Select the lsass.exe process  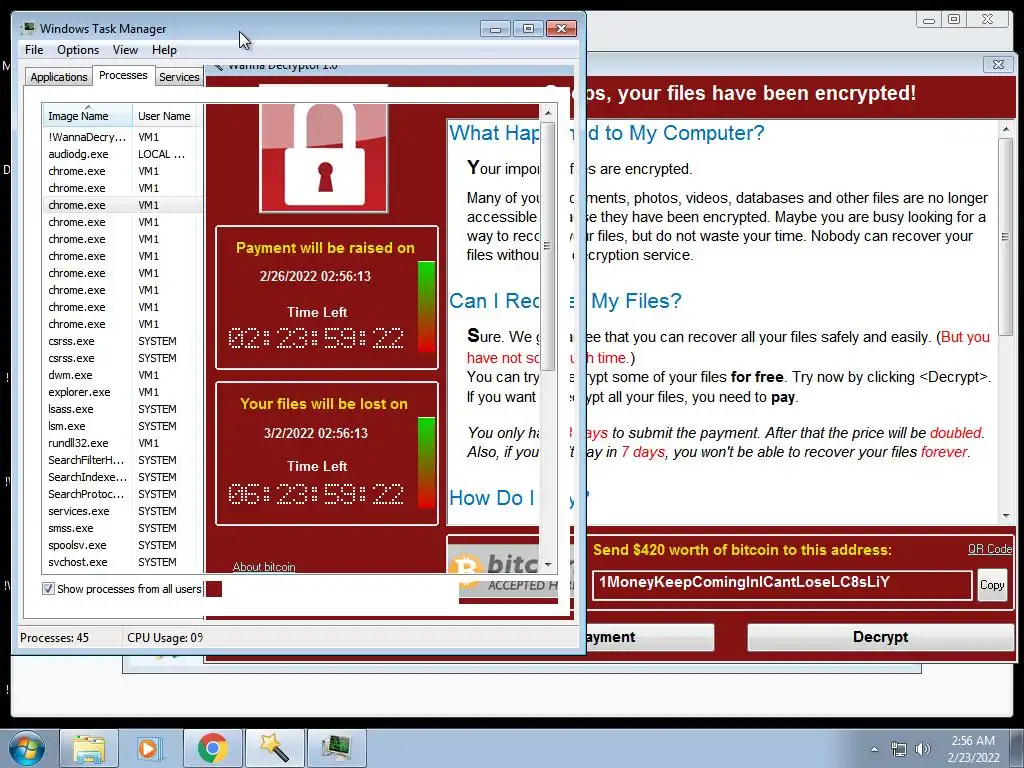click(123, 409)
